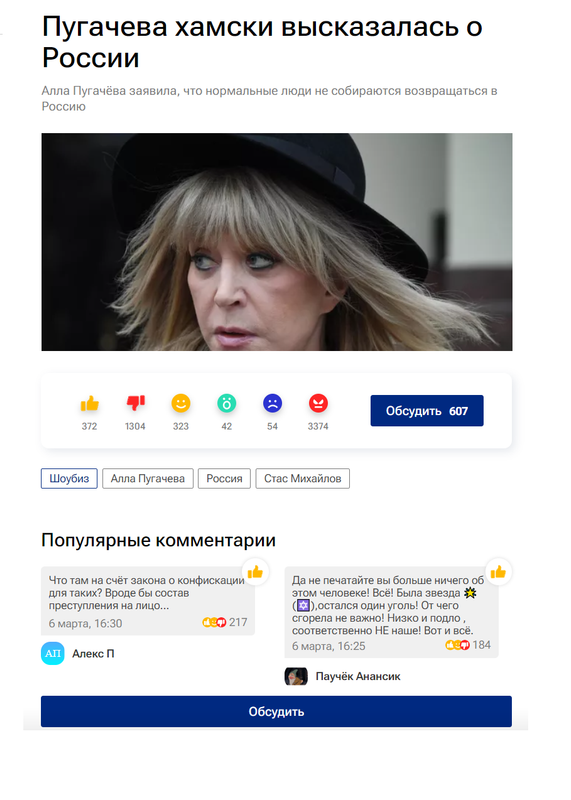Image resolution: width=571 pixels, height=800 pixels.
Task: Select the red angry face reaction
Action: 318,403
